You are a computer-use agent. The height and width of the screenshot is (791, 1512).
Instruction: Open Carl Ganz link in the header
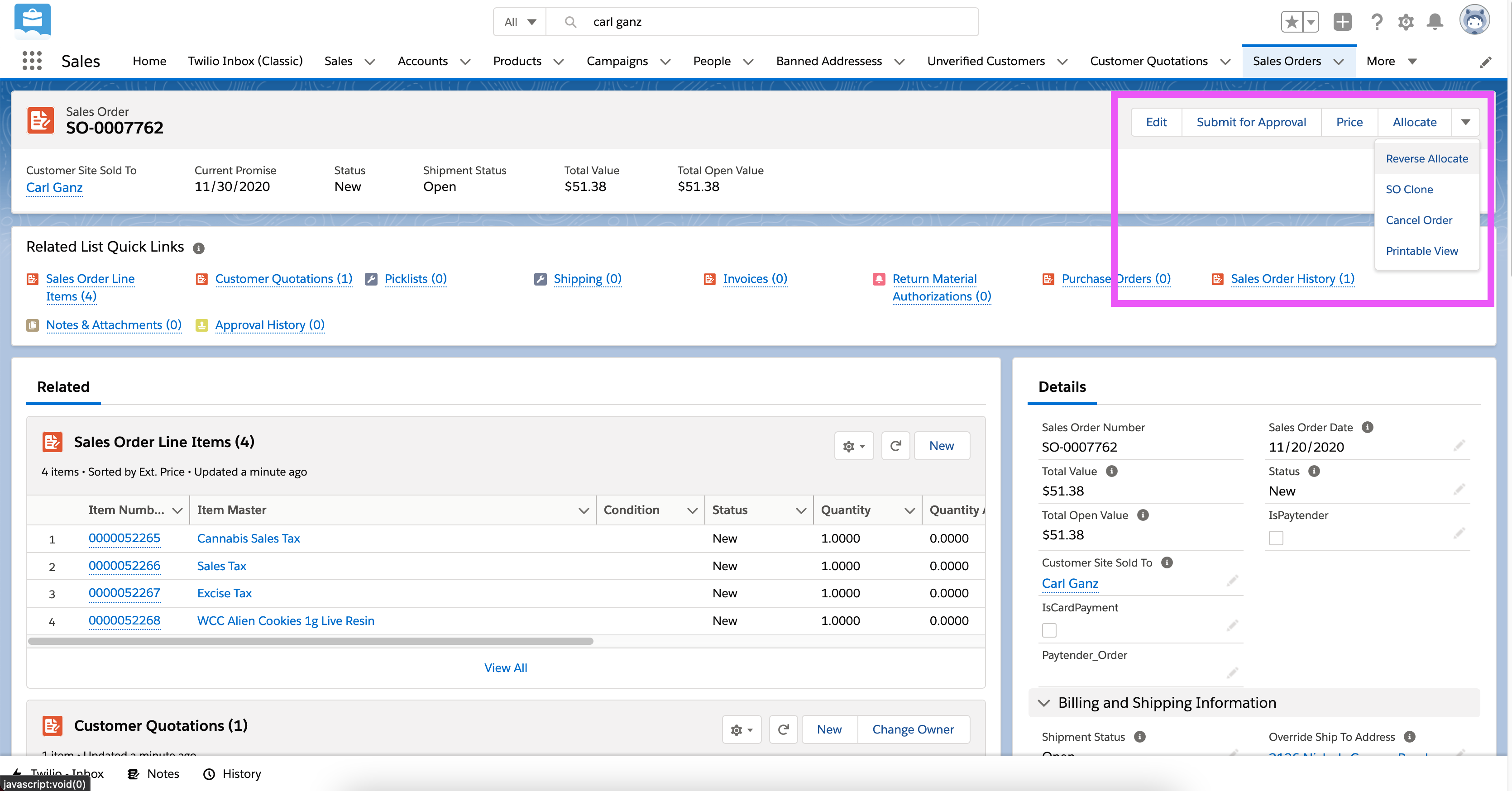coord(55,187)
